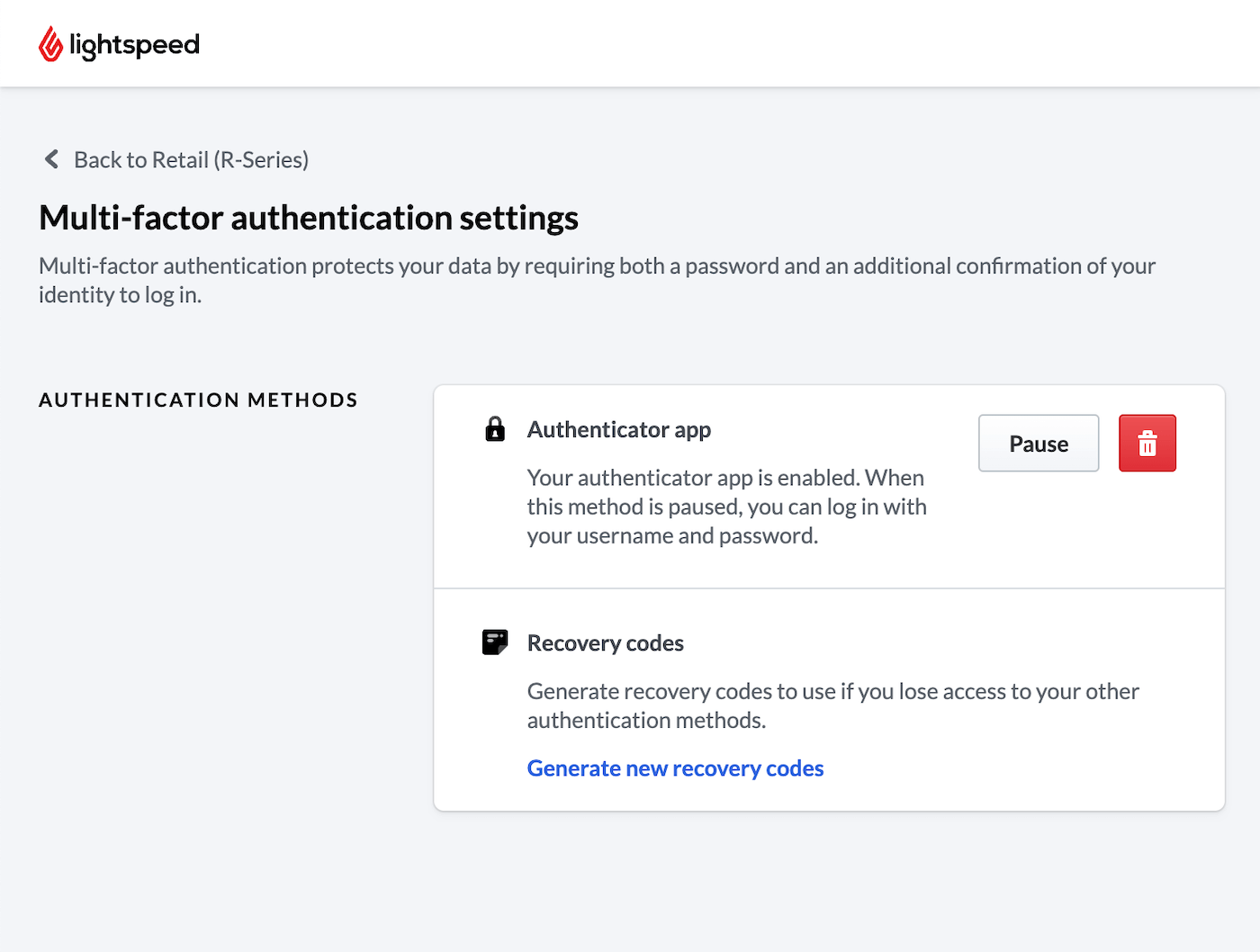Click the 'Multi-factor authentication protects your data' paragraph
1260x952 pixels.
point(598,280)
